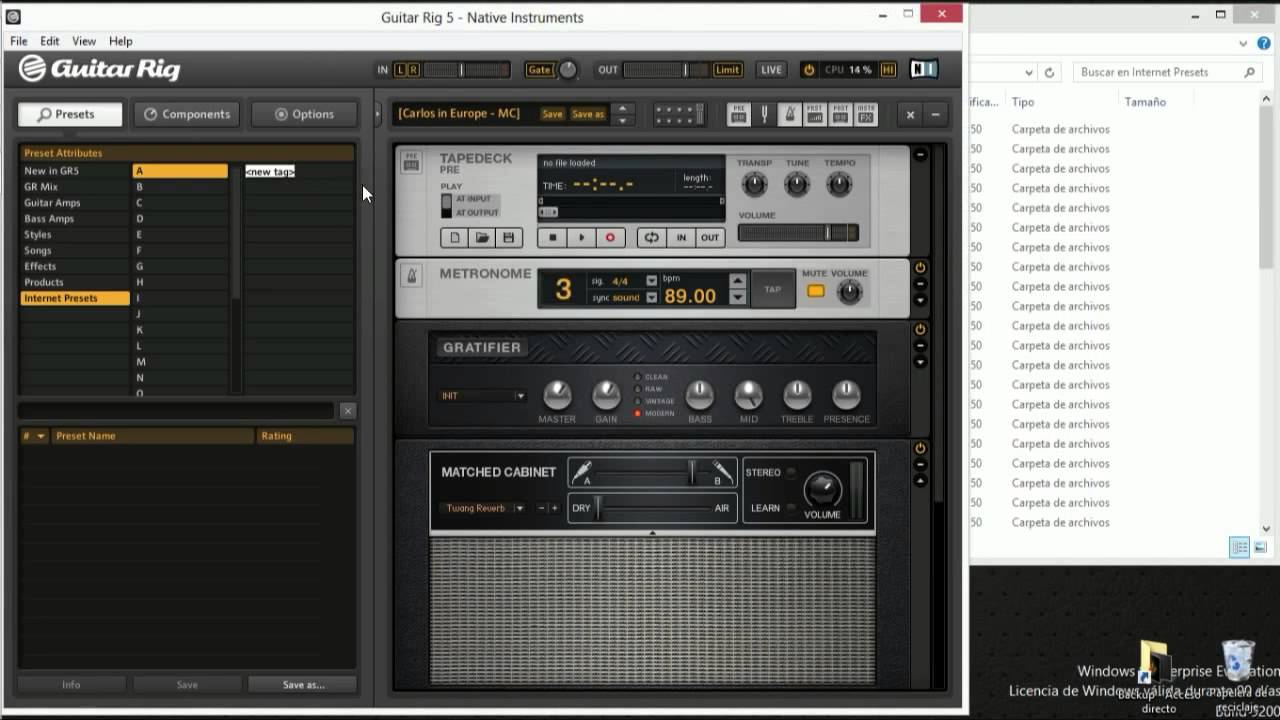Power off the Gratifier amp
Image resolution: width=1280 pixels, height=720 pixels.
point(920,330)
